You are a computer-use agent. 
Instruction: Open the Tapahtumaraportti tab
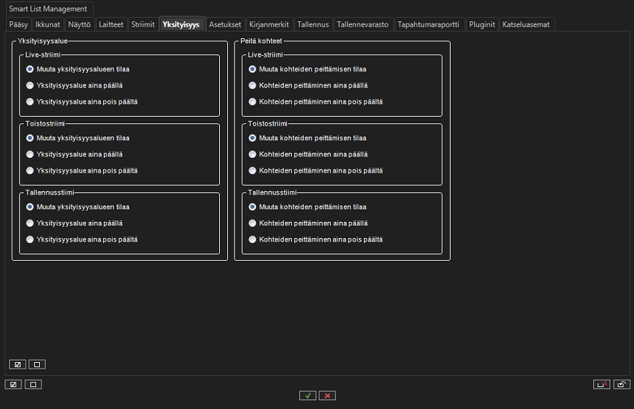pos(428,25)
